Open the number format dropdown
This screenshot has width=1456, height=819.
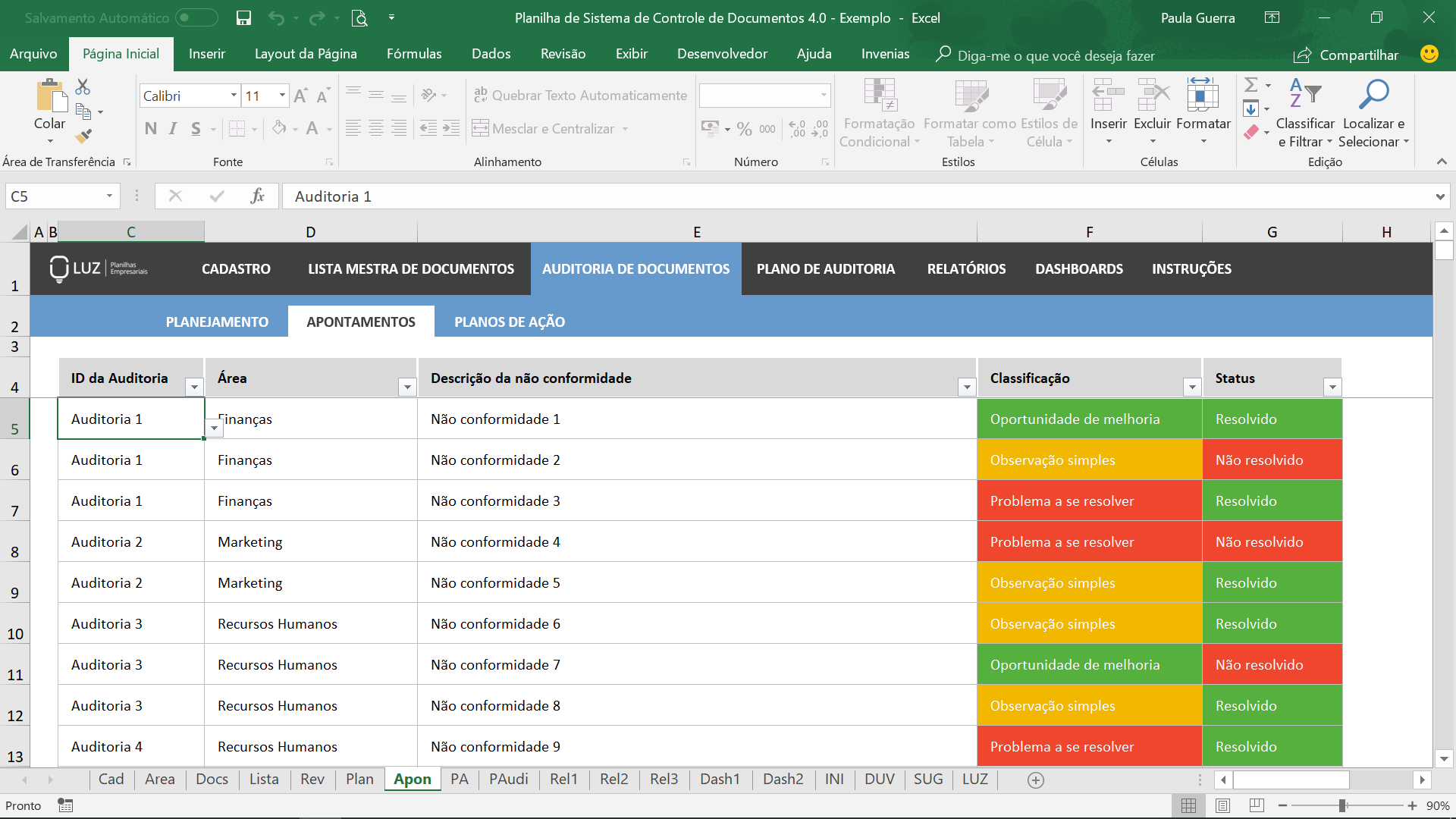[824, 96]
